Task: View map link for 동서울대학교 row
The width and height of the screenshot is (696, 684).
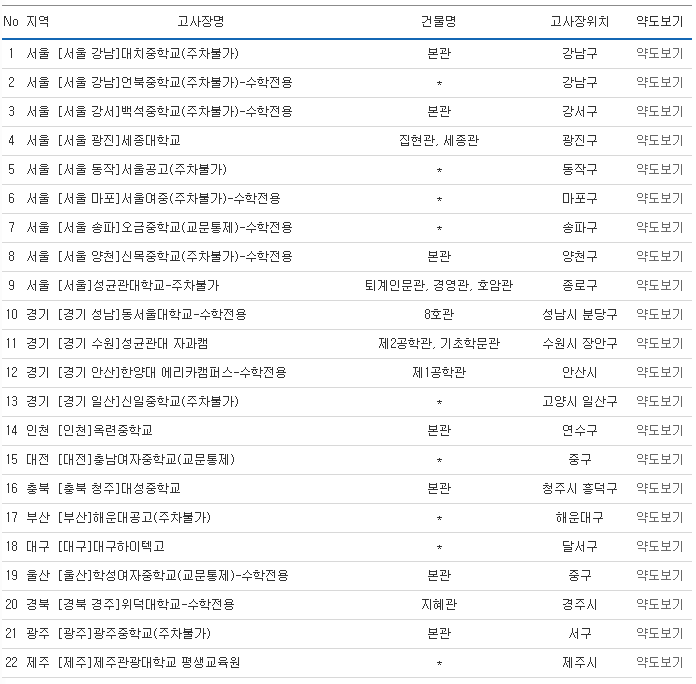Action: pyautogui.click(x=659, y=315)
